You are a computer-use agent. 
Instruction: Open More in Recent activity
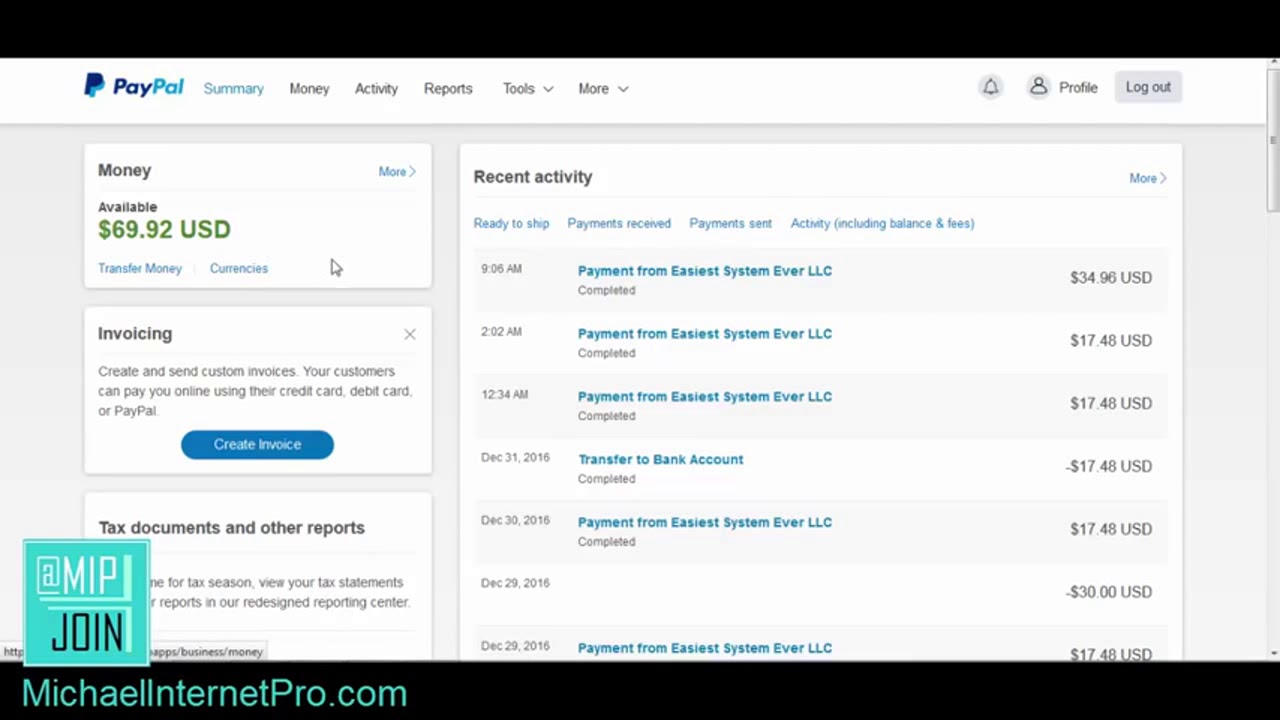tap(1147, 178)
